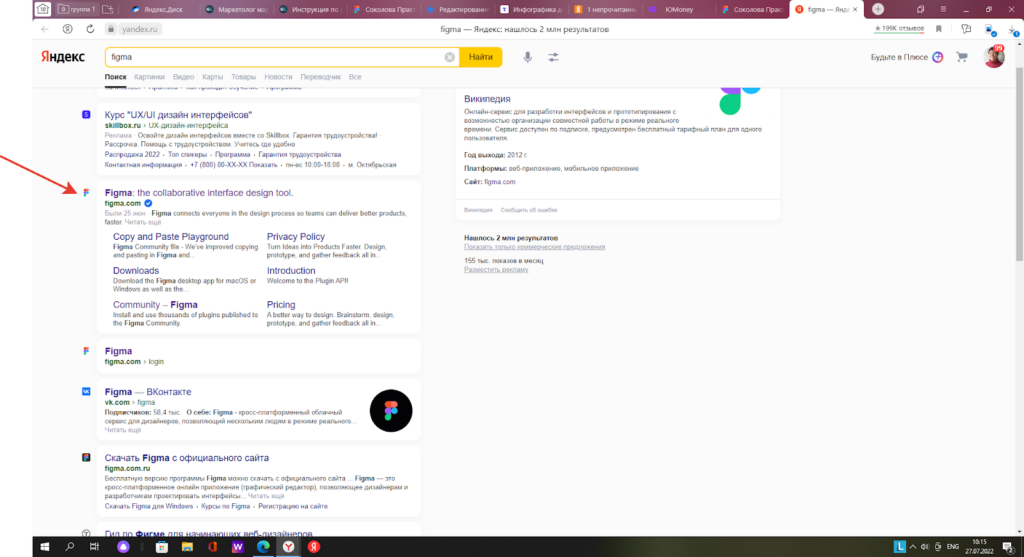This screenshot has width=1024, height=557.
Task: Click the Figma favicon beside figma.com result
Action: point(86,193)
